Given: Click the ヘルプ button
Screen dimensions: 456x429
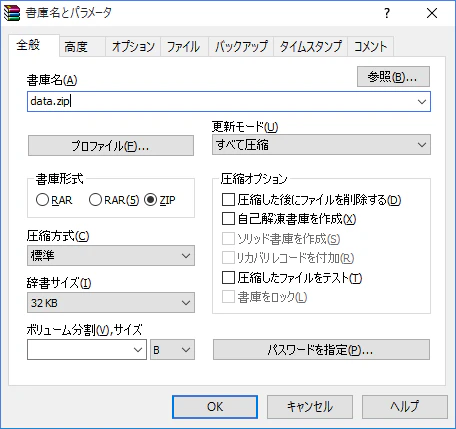Looking at the screenshot, I should click(x=405, y=407).
